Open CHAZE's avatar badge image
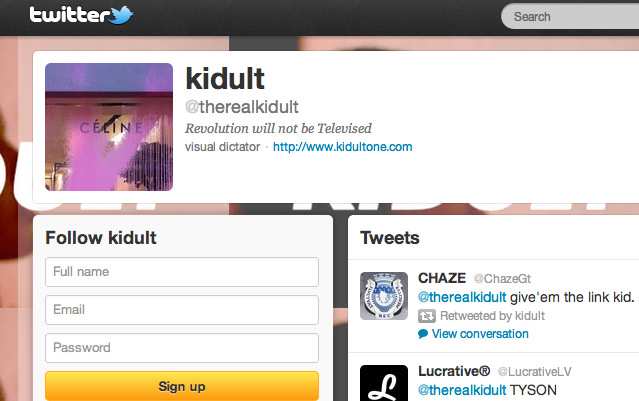This screenshot has width=639, height=401. [x=383, y=296]
